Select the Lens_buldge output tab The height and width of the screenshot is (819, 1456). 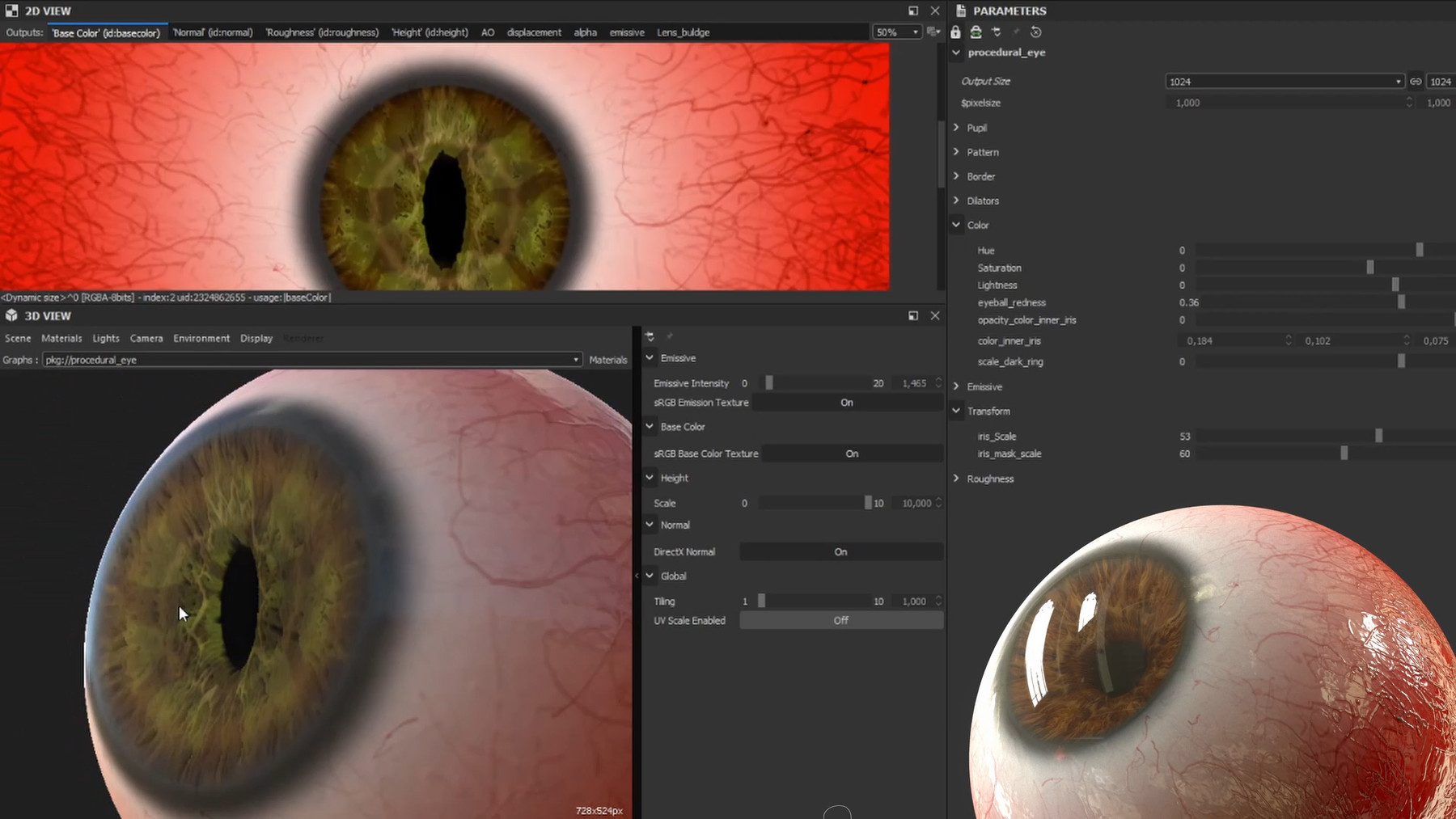coord(684,32)
